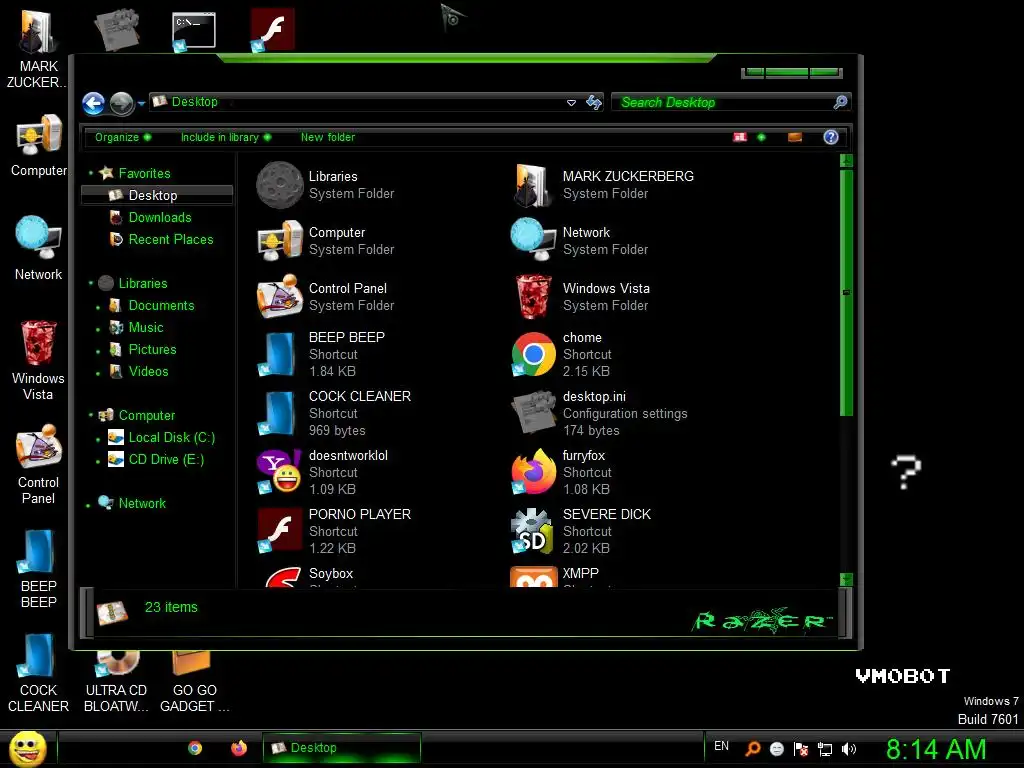Select Computer item in file list
Image resolution: width=1024 pixels, height=768 pixels.
(x=327, y=241)
